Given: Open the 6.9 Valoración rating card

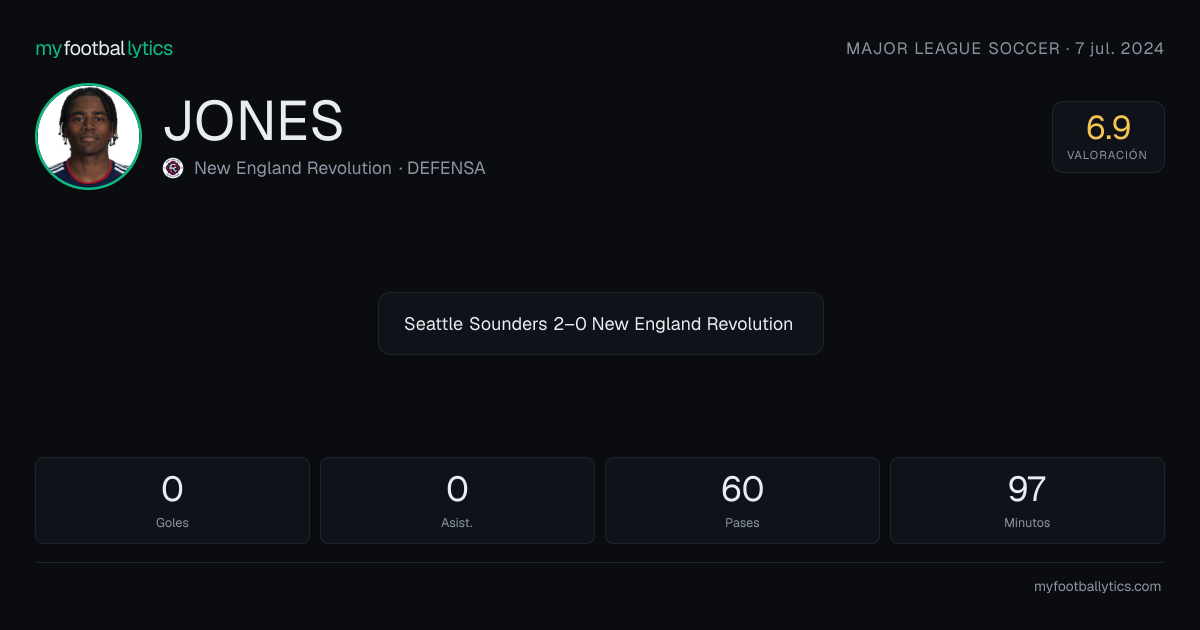Looking at the screenshot, I should [x=1108, y=137].
